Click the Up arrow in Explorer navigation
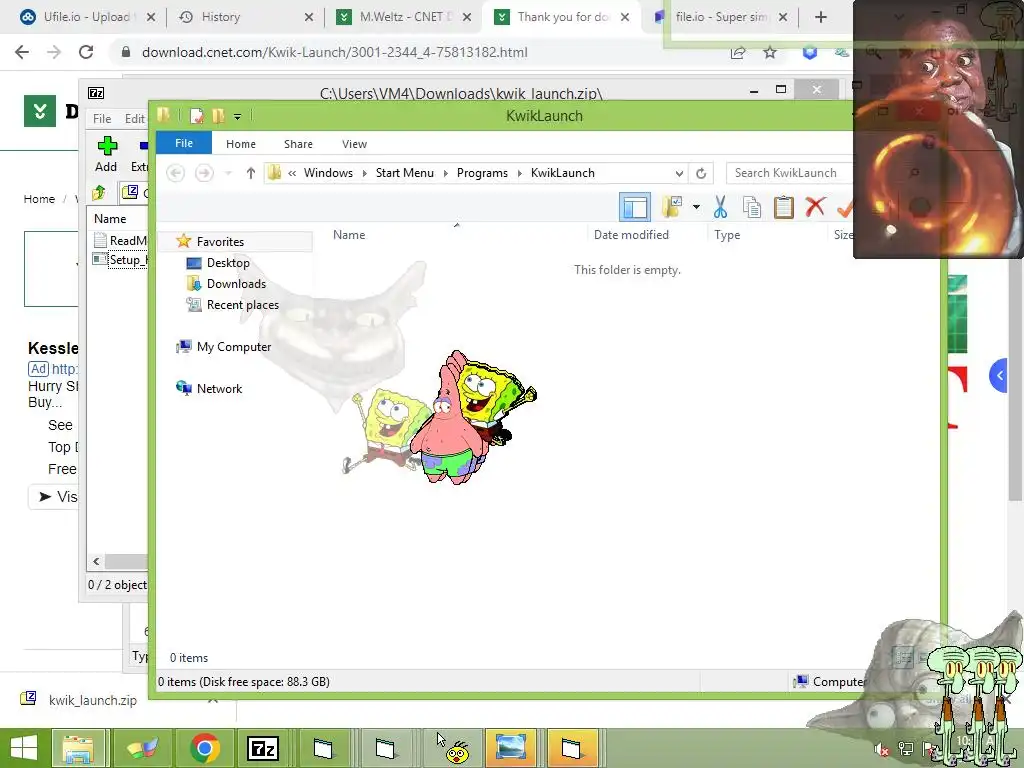This screenshot has width=1024, height=768. tap(251, 173)
